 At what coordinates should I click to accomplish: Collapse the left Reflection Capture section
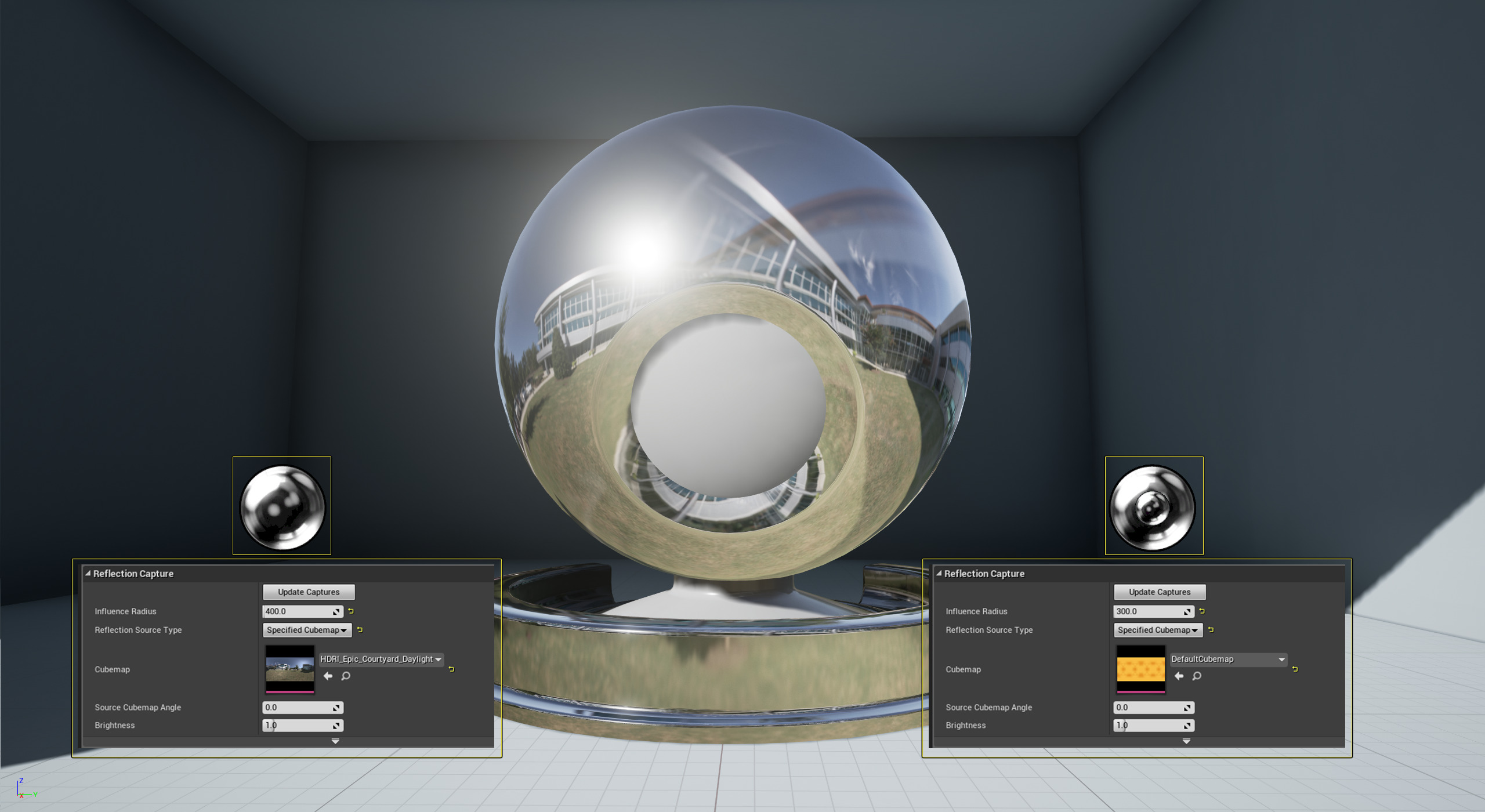point(88,573)
